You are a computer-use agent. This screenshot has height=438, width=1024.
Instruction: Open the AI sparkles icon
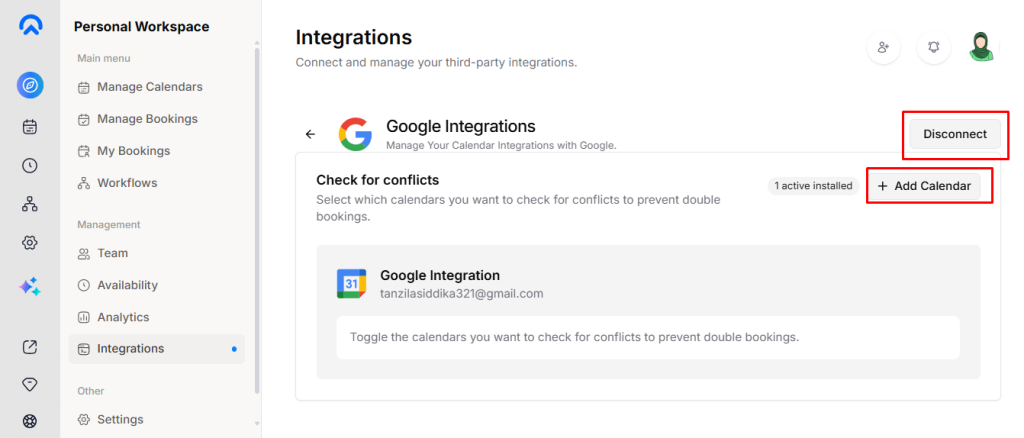pyautogui.click(x=30, y=287)
